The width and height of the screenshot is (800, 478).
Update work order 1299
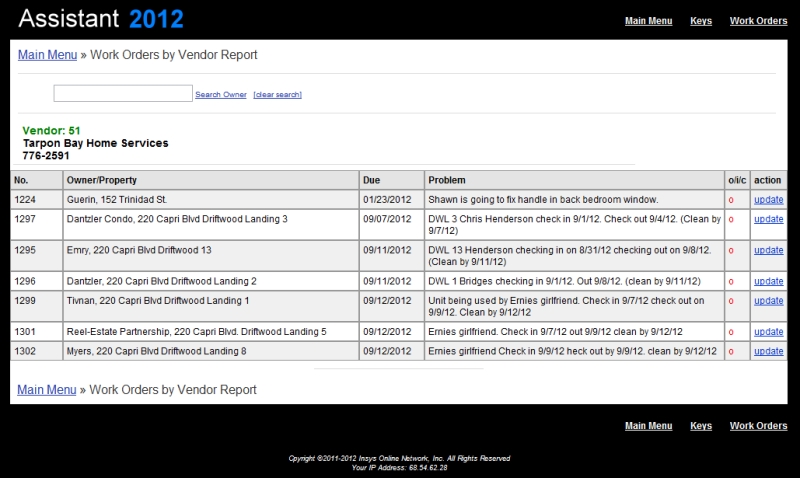(768, 300)
